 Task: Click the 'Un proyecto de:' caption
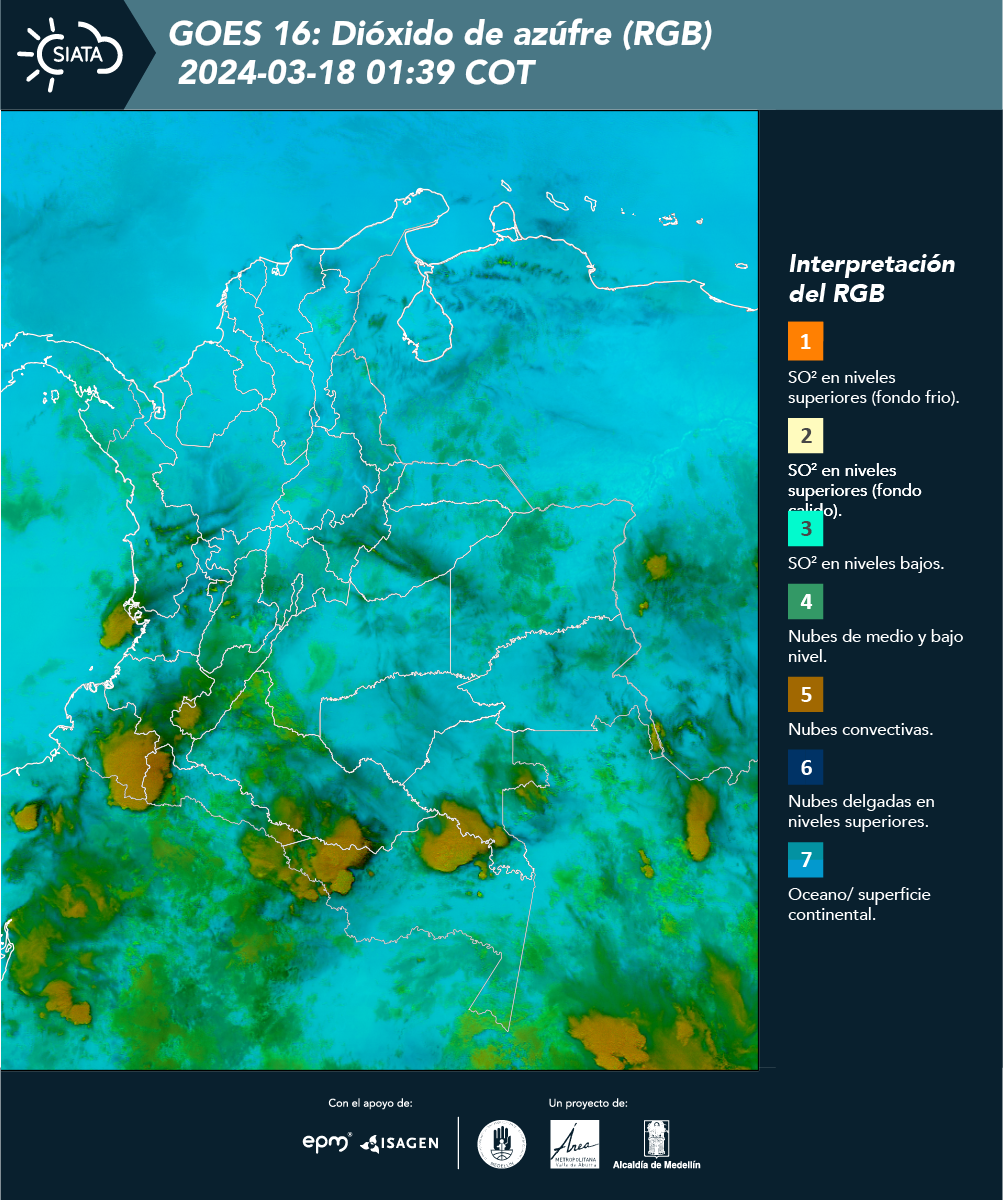pyautogui.click(x=588, y=1103)
